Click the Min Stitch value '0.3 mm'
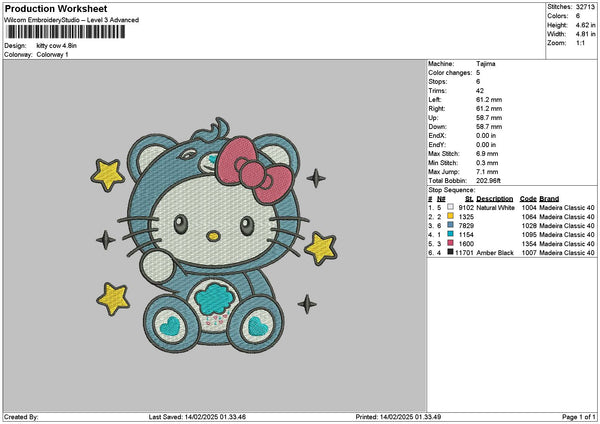This screenshot has width=600, height=424. tap(487, 163)
